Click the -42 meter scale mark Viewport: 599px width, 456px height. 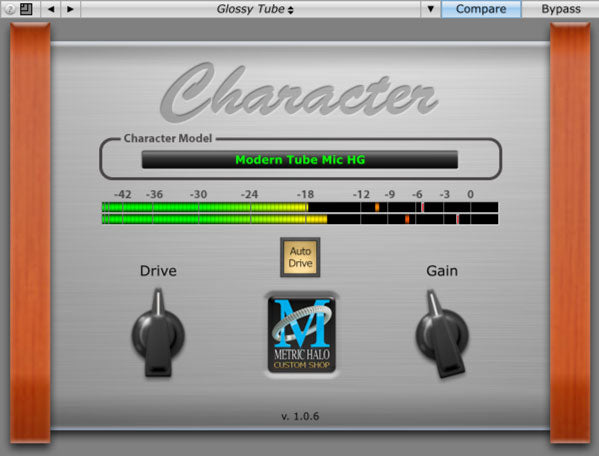click(x=123, y=195)
